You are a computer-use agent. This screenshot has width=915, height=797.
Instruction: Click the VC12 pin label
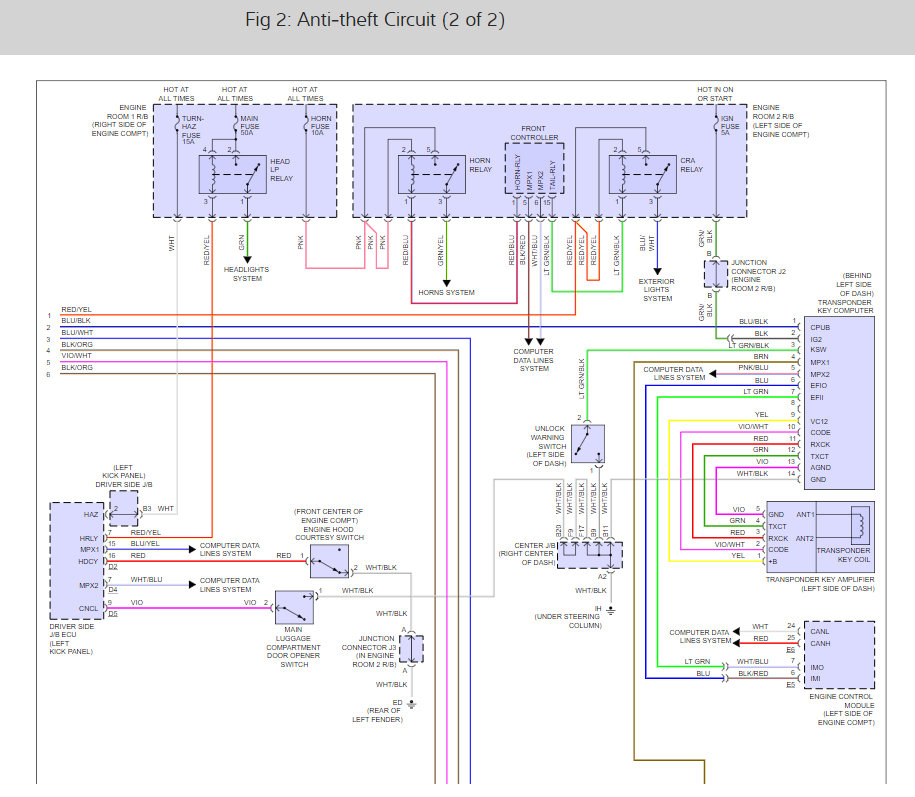[x=819, y=421]
